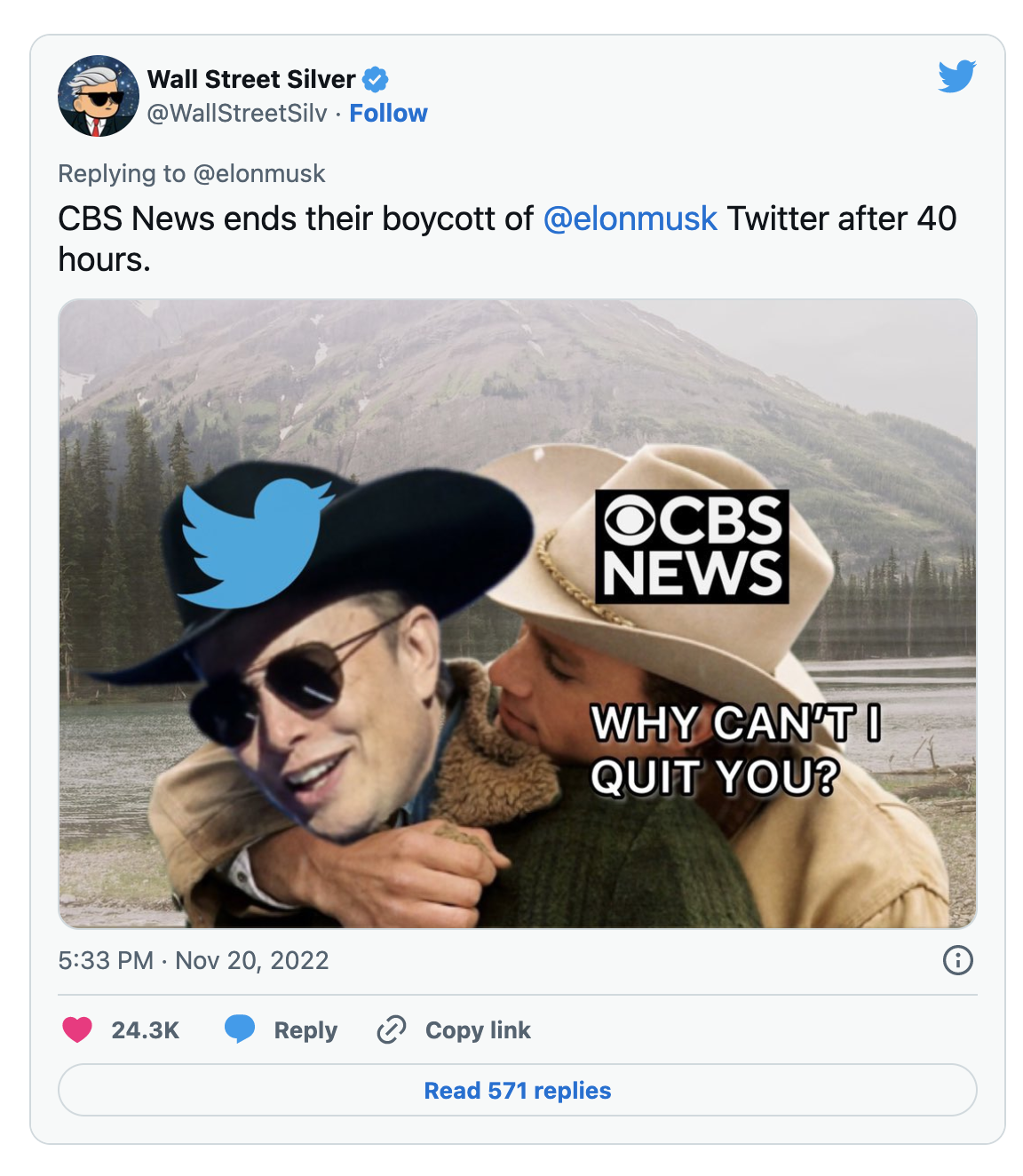Screen dimensions: 1023x1176
Task: Select the Copy link text label
Action: [478, 1030]
